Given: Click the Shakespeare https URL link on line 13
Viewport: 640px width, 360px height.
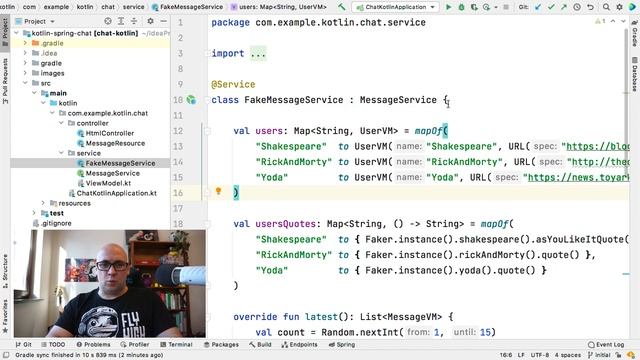Looking at the screenshot, I should pyautogui.click(x=598, y=147).
